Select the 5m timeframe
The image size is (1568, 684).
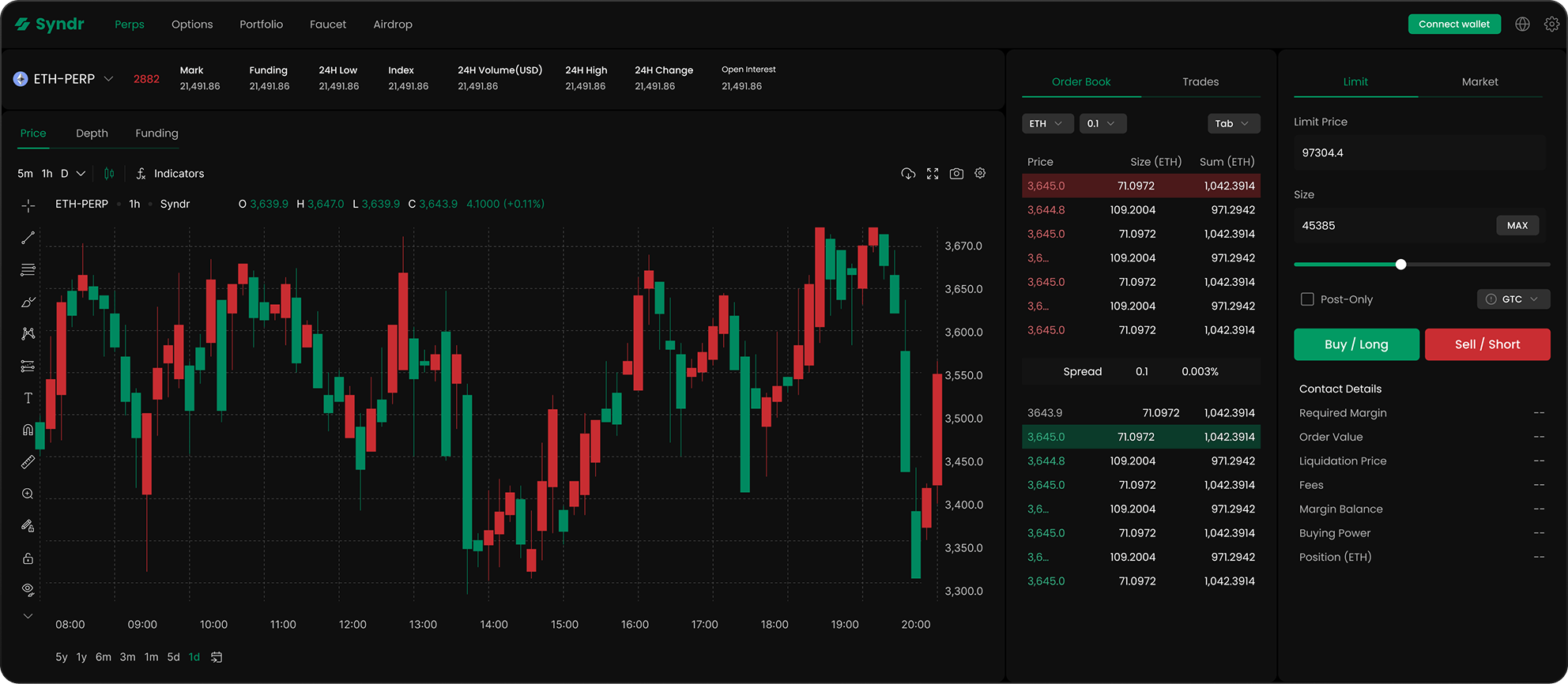pos(25,174)
